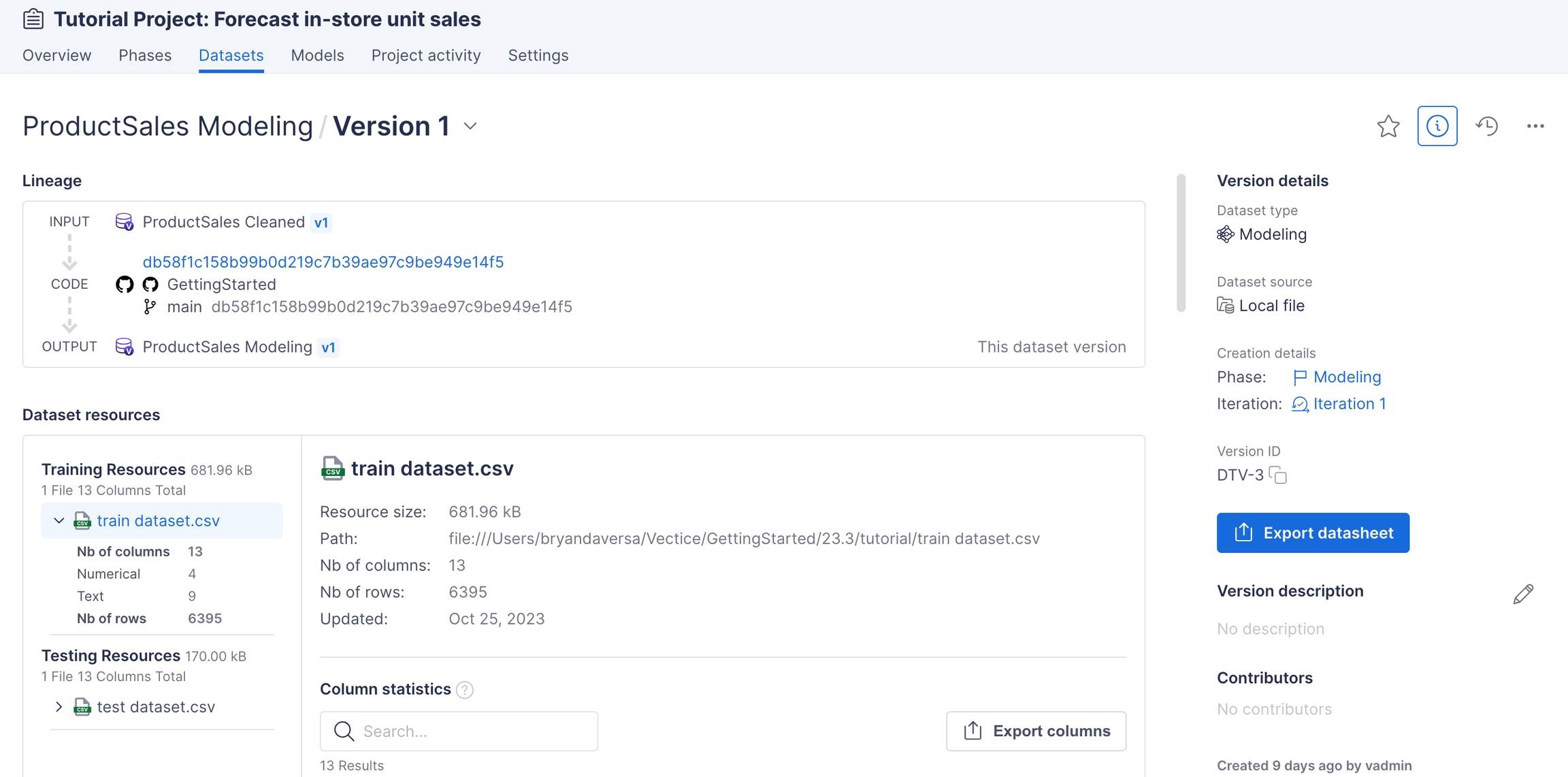
Task: Open the three-dot more options menu
Action: pyautogui.click(x=1535, y=126)
